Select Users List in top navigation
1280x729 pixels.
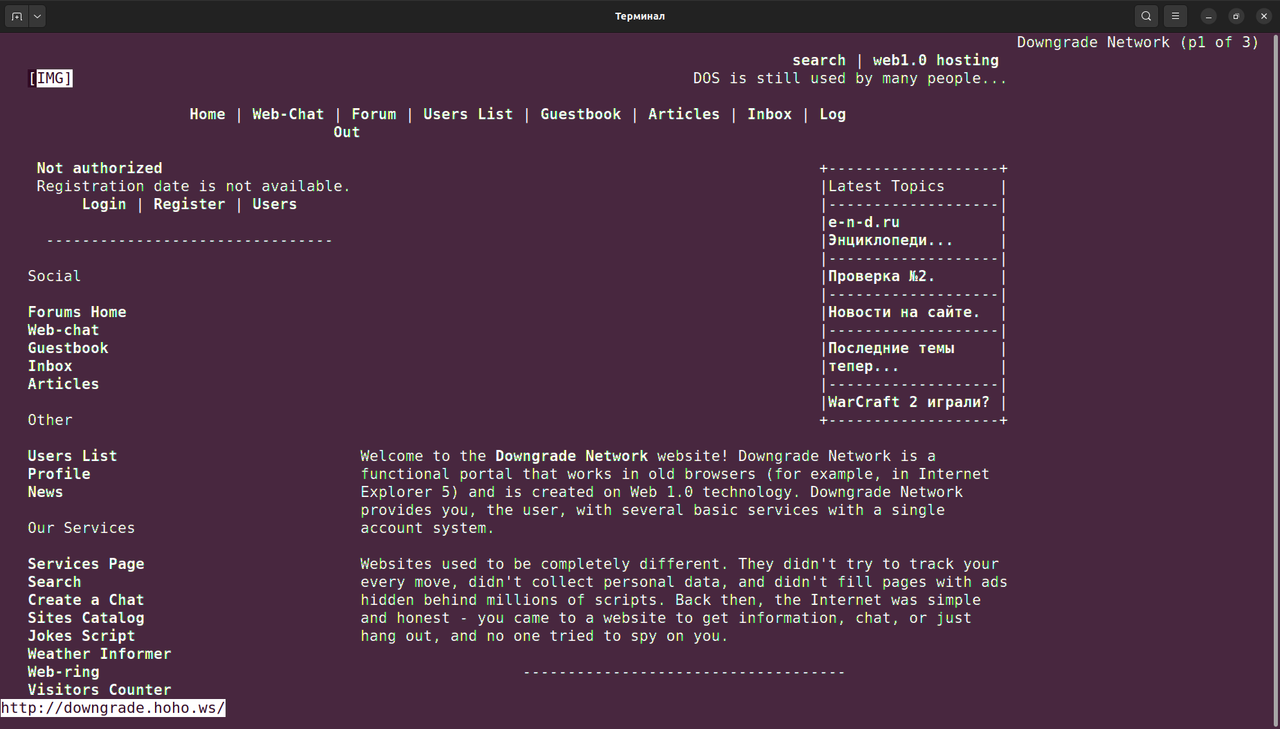point(468,114)
